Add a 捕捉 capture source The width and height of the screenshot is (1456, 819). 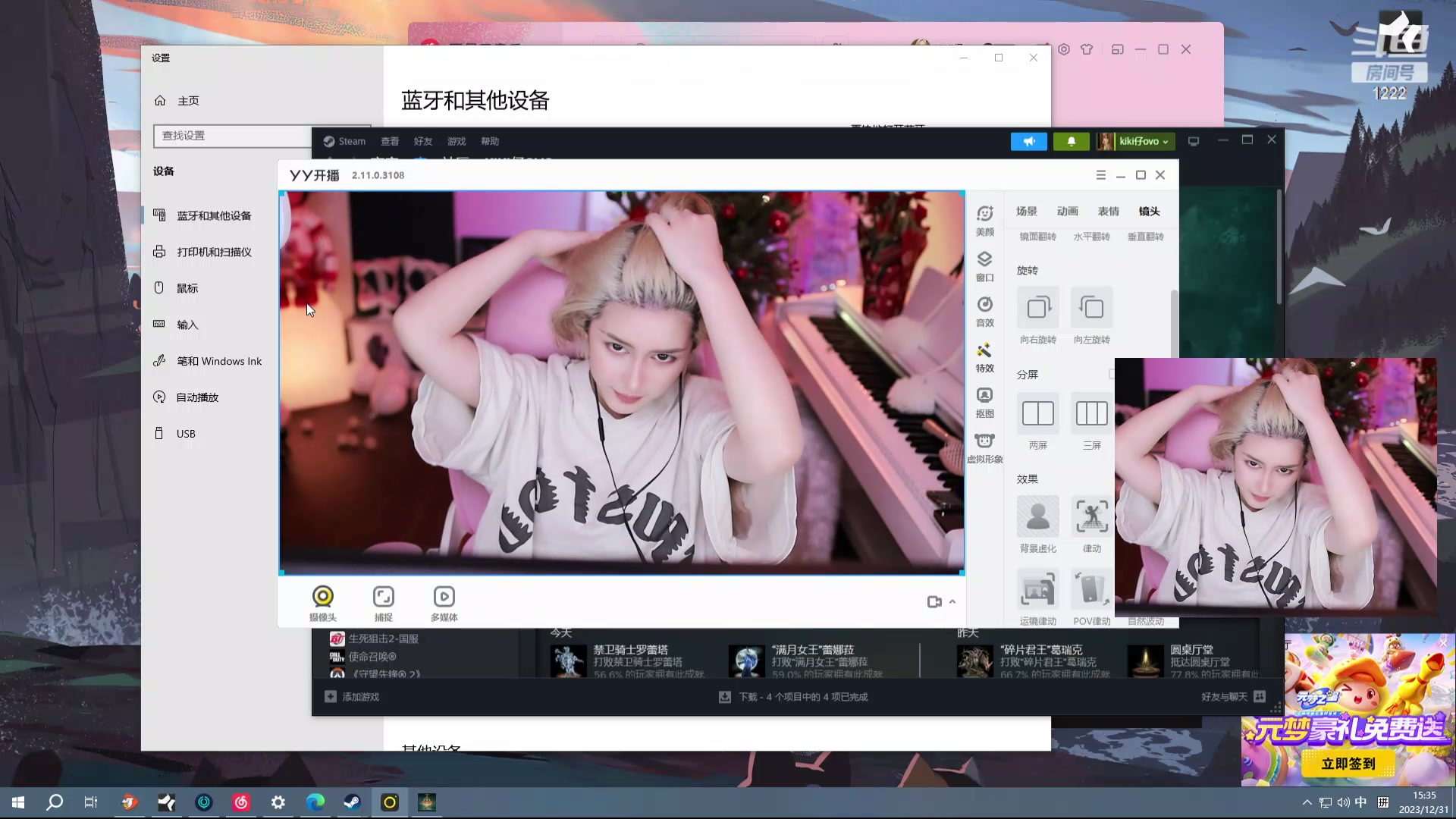coord(383,604)
